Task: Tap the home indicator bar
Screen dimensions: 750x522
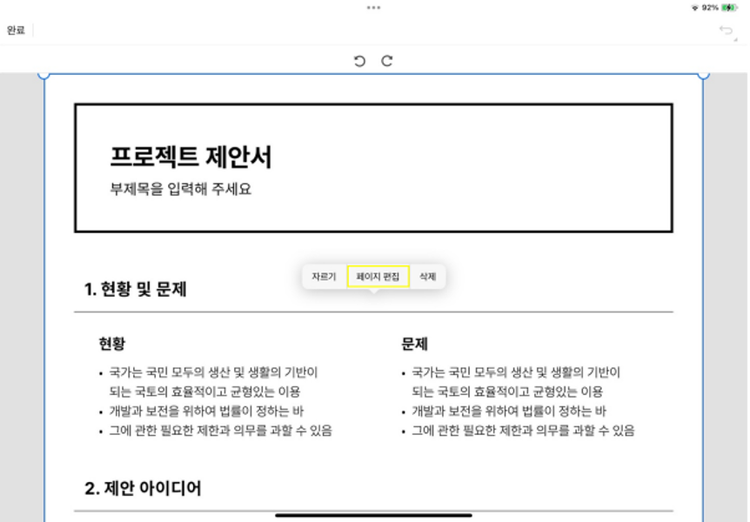Action: (374, 515)
